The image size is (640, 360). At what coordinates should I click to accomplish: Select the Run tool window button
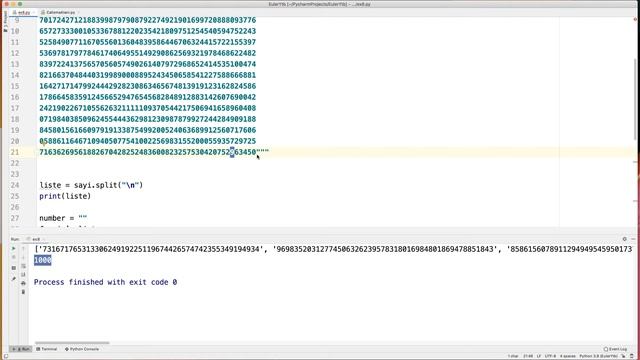pos(21,349)
